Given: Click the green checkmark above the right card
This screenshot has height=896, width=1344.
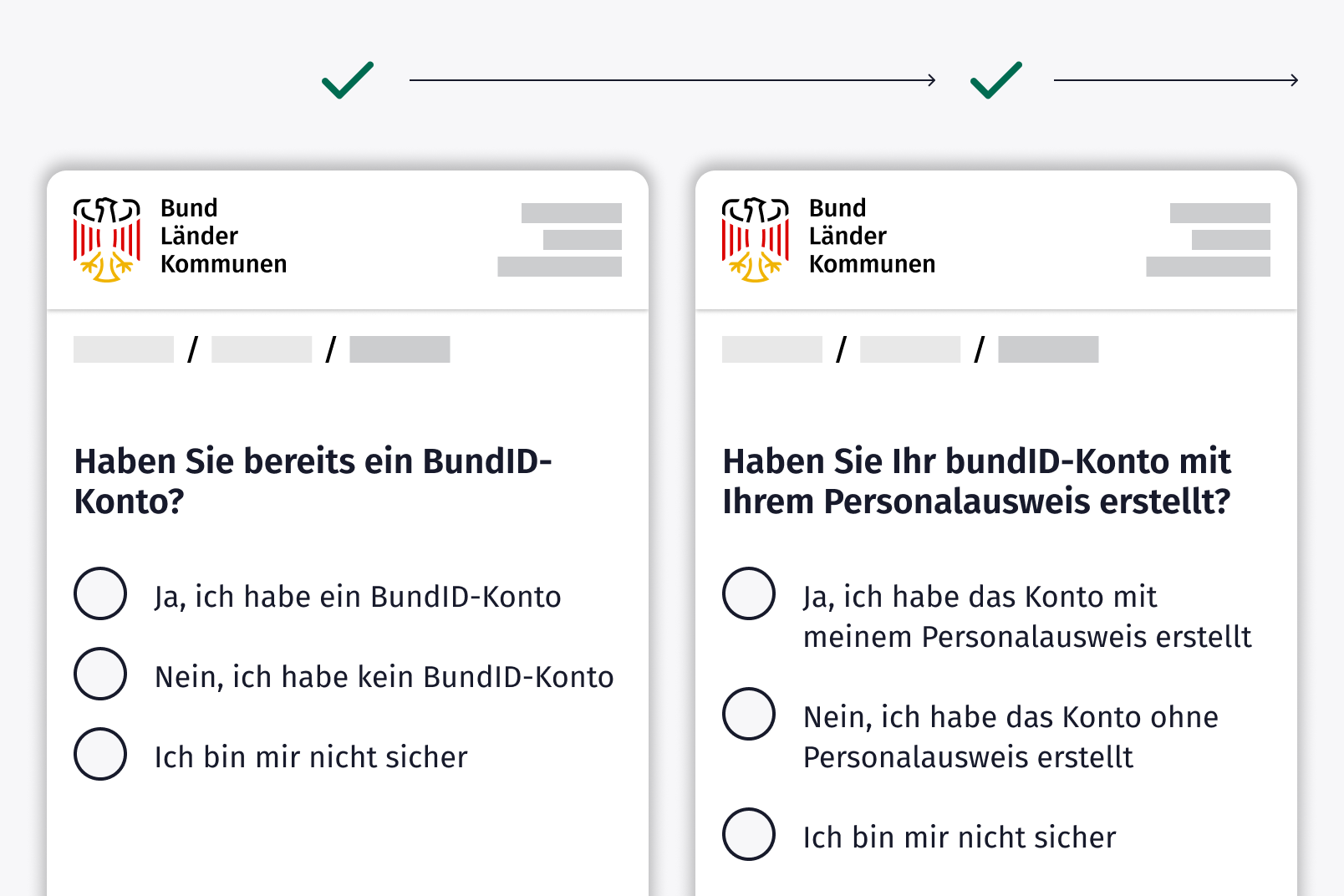Looking at the screenshot, I should [x=996, y=80].
